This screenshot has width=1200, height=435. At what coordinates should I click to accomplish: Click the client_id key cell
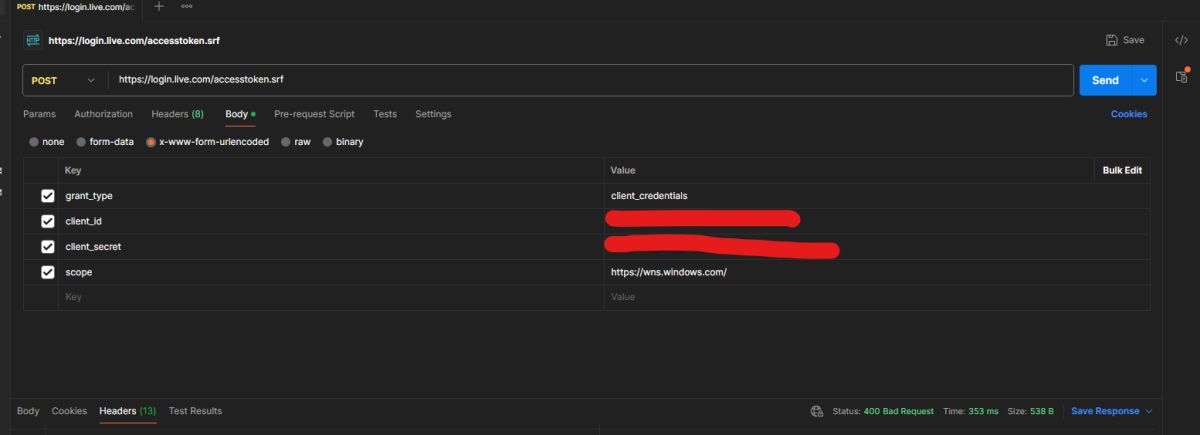(x=331, y=221)
